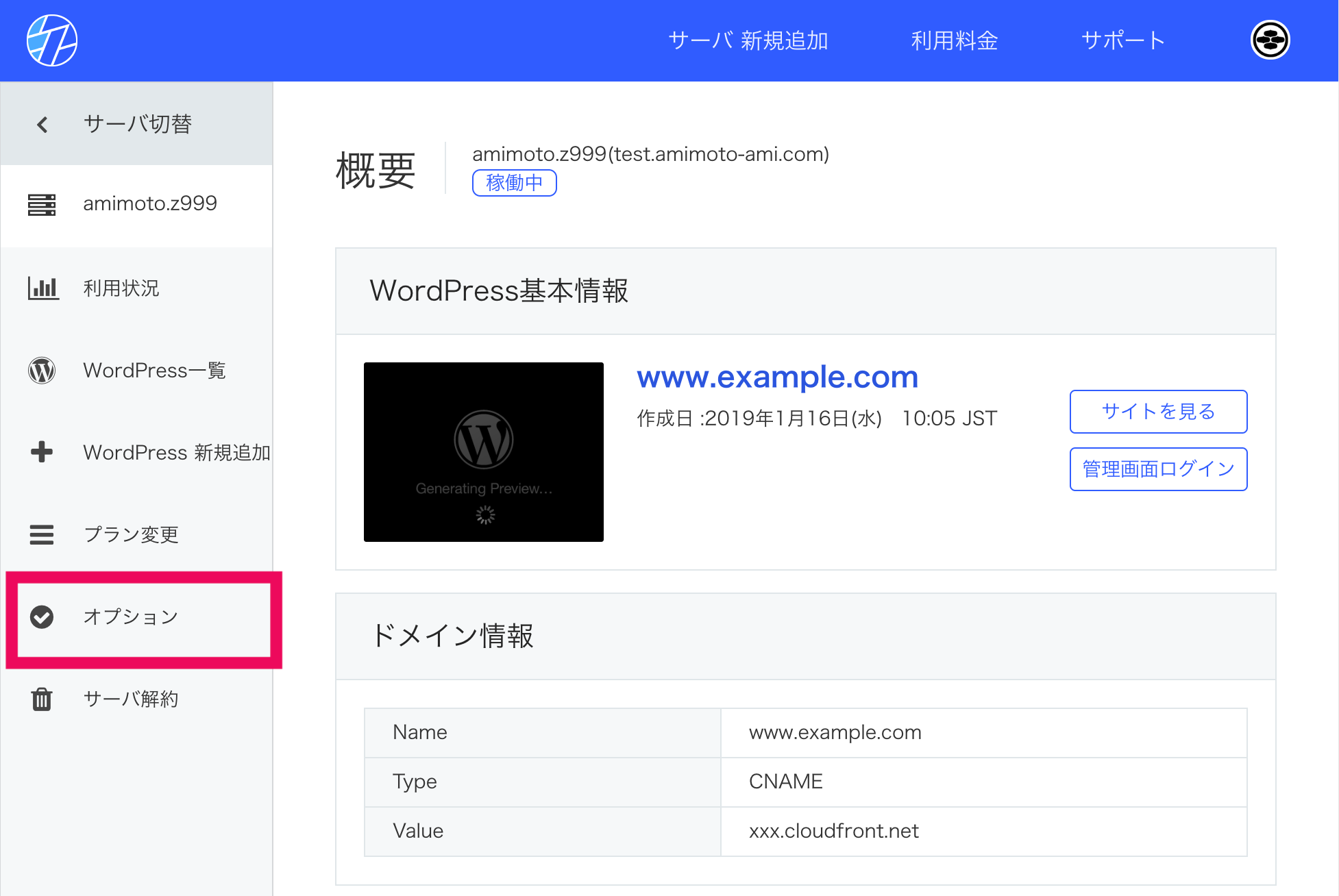This screenshot has width=1339, height=896.
Task: Click the 作成日 creation date text
Action: [x=817, y=418]
